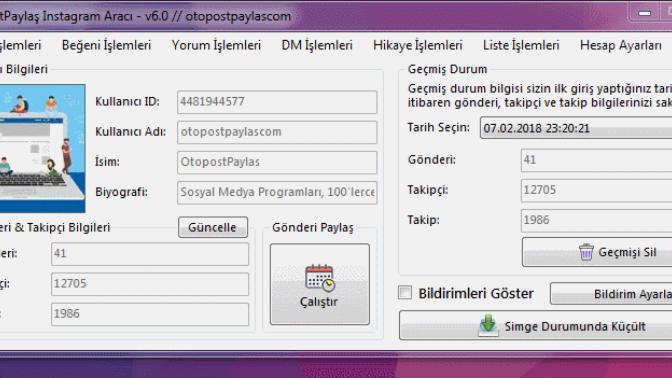Click the Çalıştır button label
The width and height of the screenshot is (672, 378).
(318, 302)
